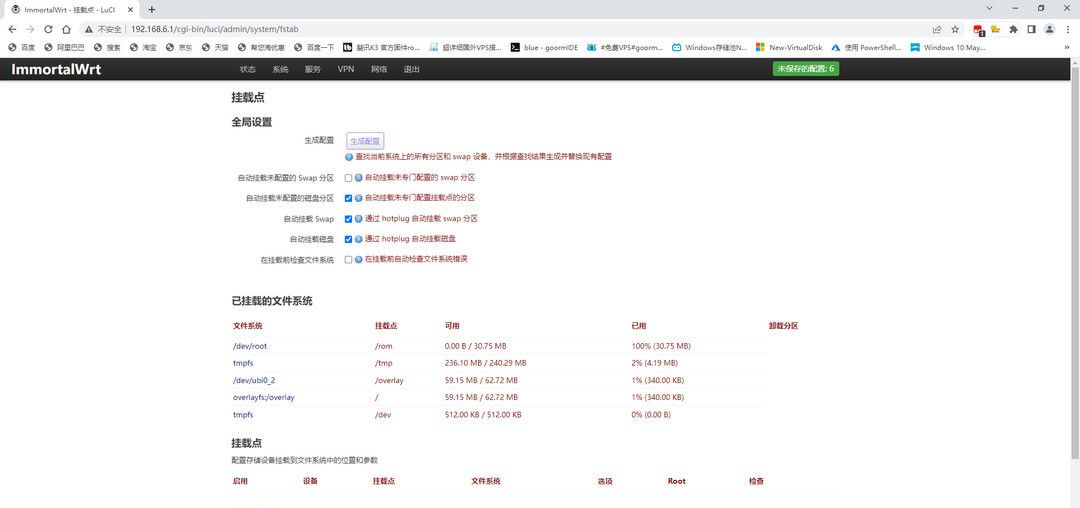This screenshot has height=508, width=1080.
Task: Open a new browser tab with plus
Action: [x=152, y=10]
